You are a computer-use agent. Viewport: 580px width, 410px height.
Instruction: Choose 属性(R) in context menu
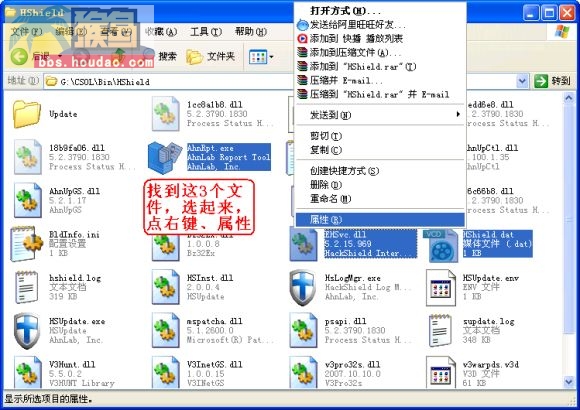[x=380, y=220]
